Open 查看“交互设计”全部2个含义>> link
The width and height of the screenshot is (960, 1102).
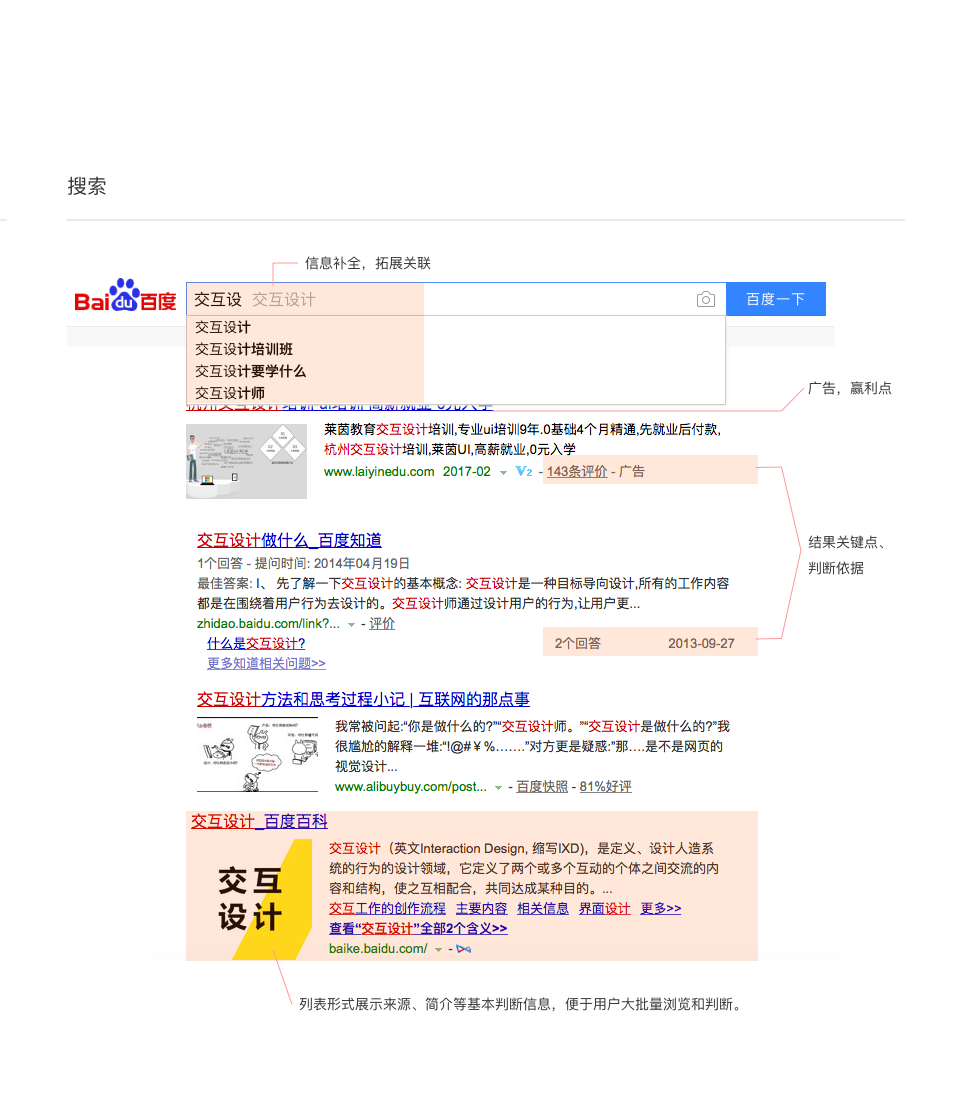click(x=418, y=928)
